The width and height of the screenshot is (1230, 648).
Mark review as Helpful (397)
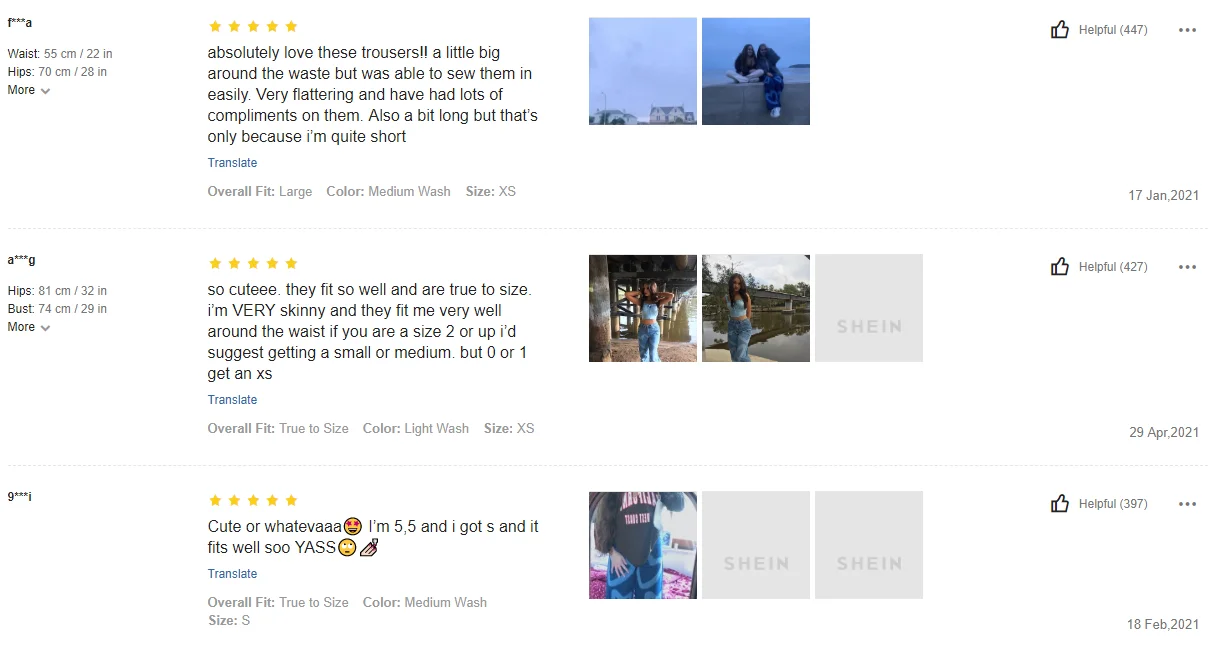pos(1113,504)
